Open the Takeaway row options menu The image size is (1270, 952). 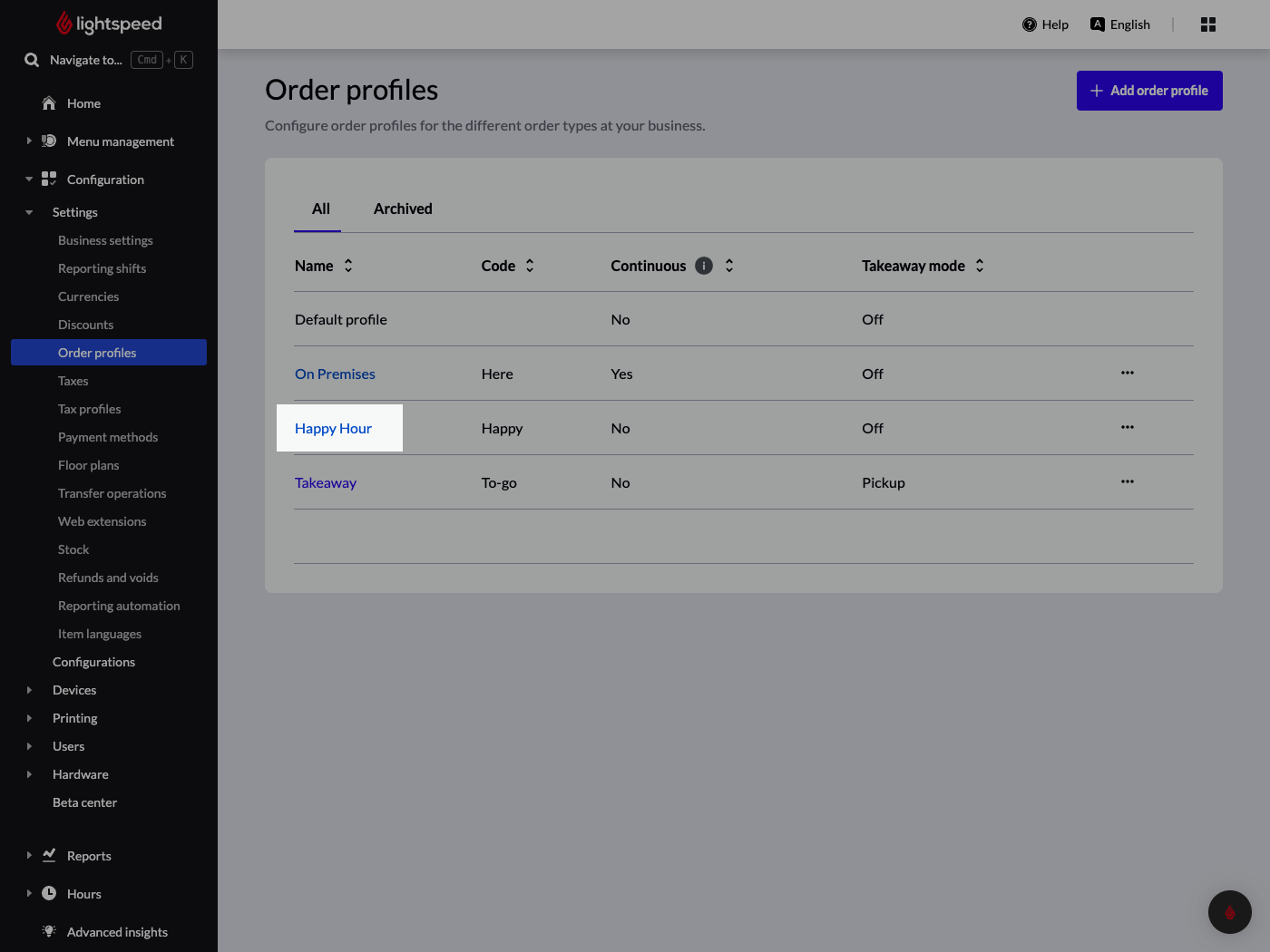click(1128, 481)
